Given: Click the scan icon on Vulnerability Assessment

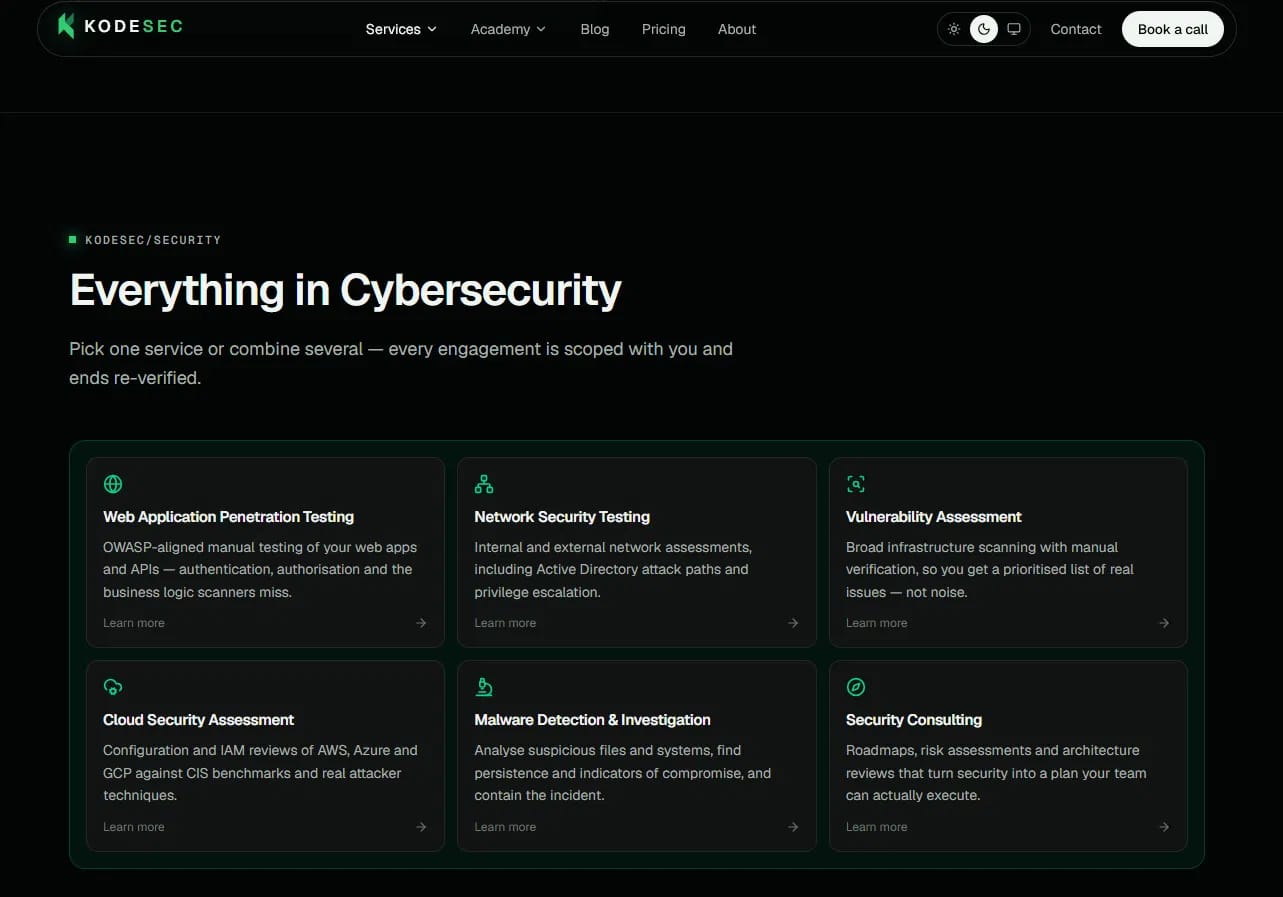Looking at the screenshot, I should click(x=856, y=484).
